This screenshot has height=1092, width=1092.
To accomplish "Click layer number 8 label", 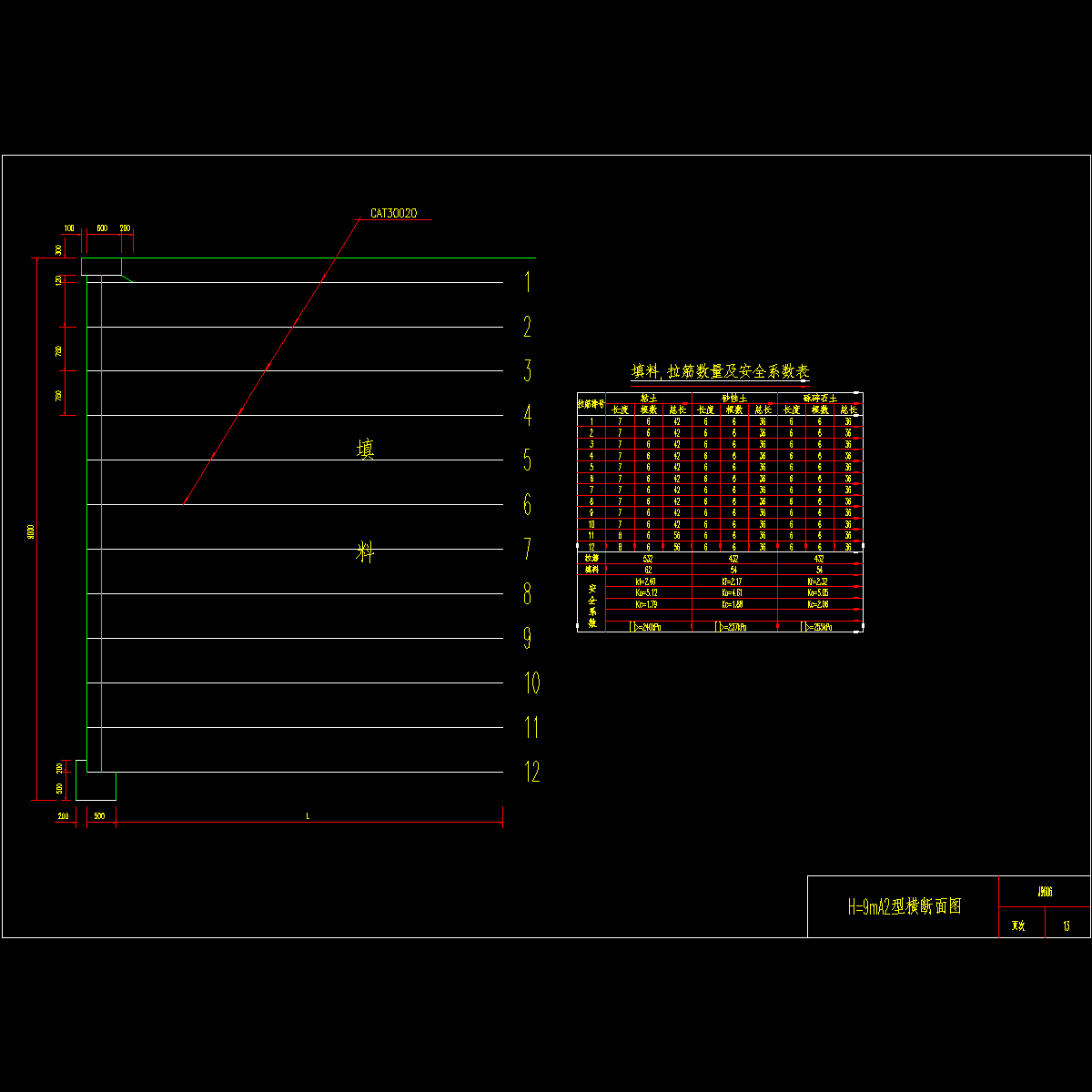I will (527, 593).
